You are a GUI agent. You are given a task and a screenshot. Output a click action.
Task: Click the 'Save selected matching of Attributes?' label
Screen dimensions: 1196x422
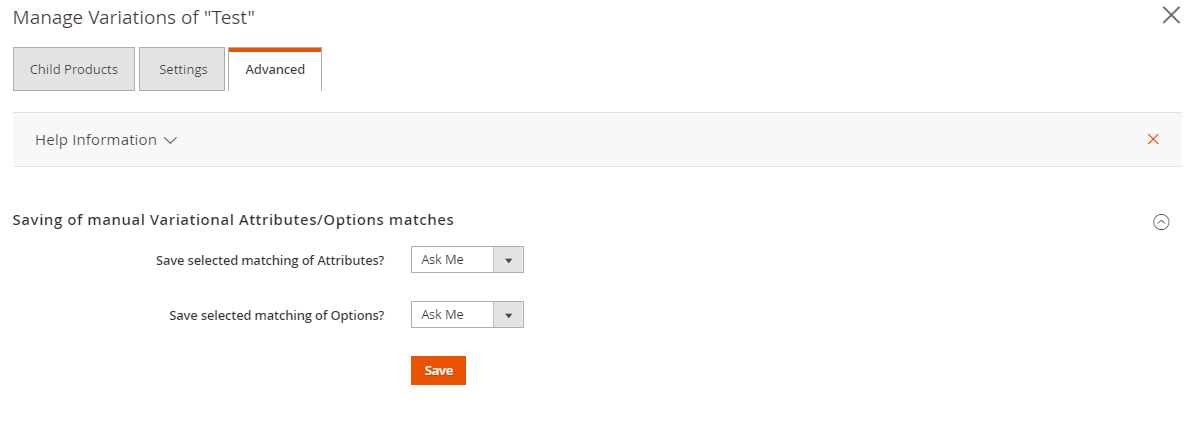click(270, 260)
